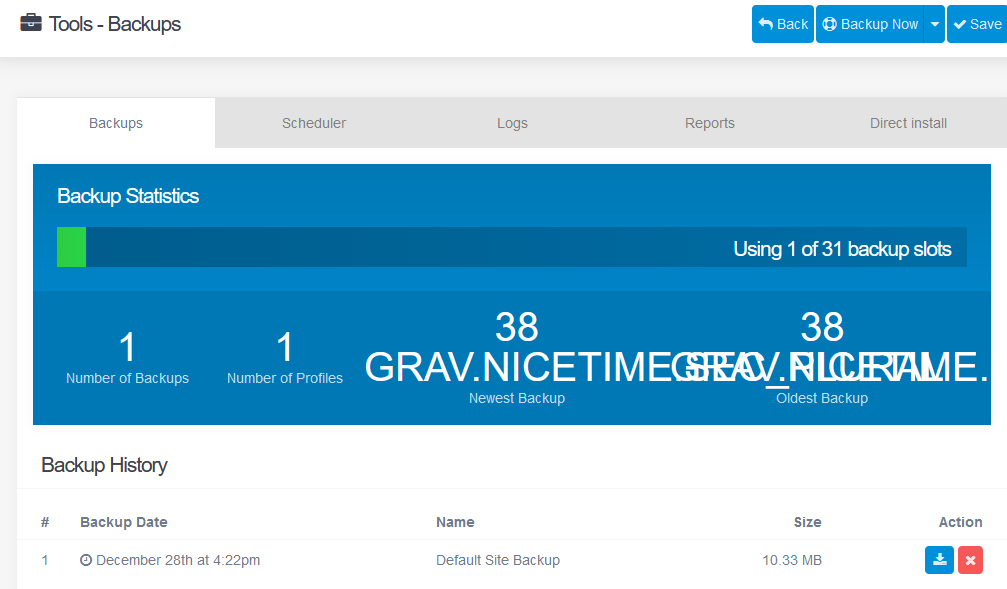Image resolution: width=1007 pixels, height=589 pixels.
Task: Download the Default Site Backup
Action: (939, 560)
